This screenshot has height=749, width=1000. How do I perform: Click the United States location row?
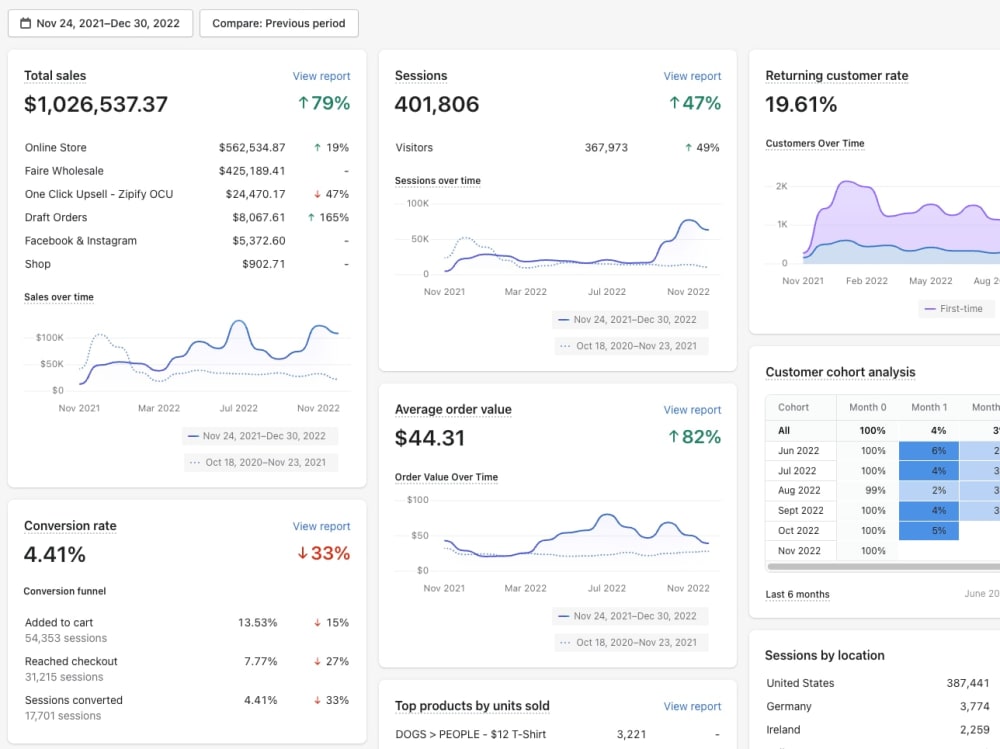[x=878, y=683]
